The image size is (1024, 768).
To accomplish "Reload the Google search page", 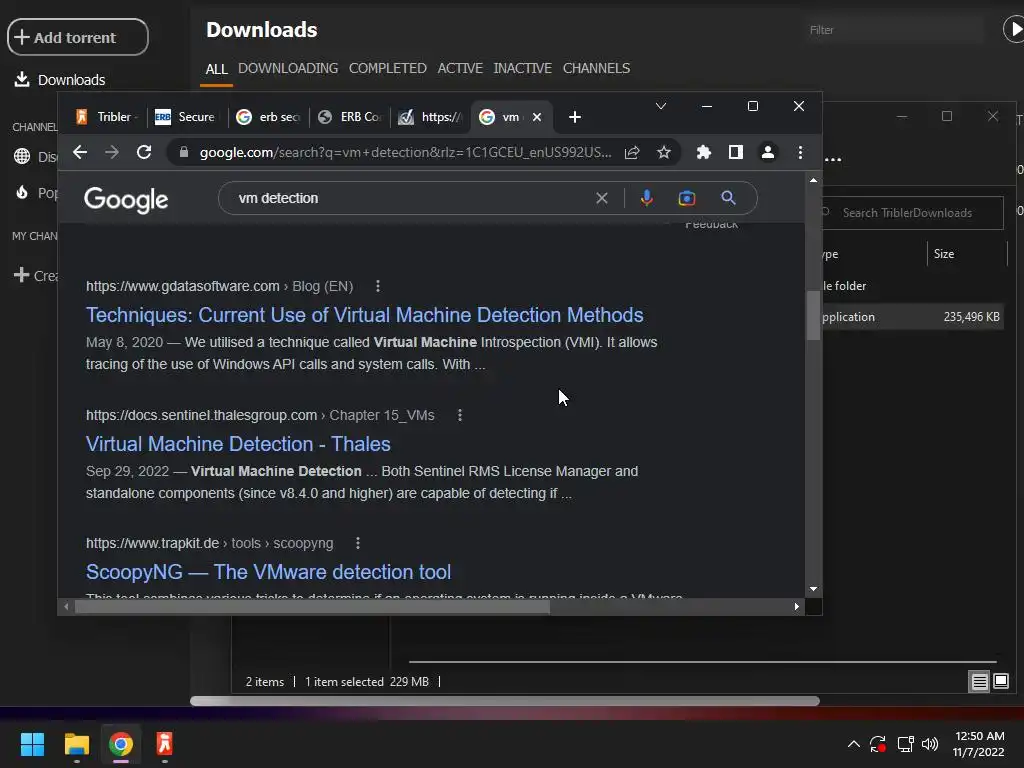I will click(144, 152).
